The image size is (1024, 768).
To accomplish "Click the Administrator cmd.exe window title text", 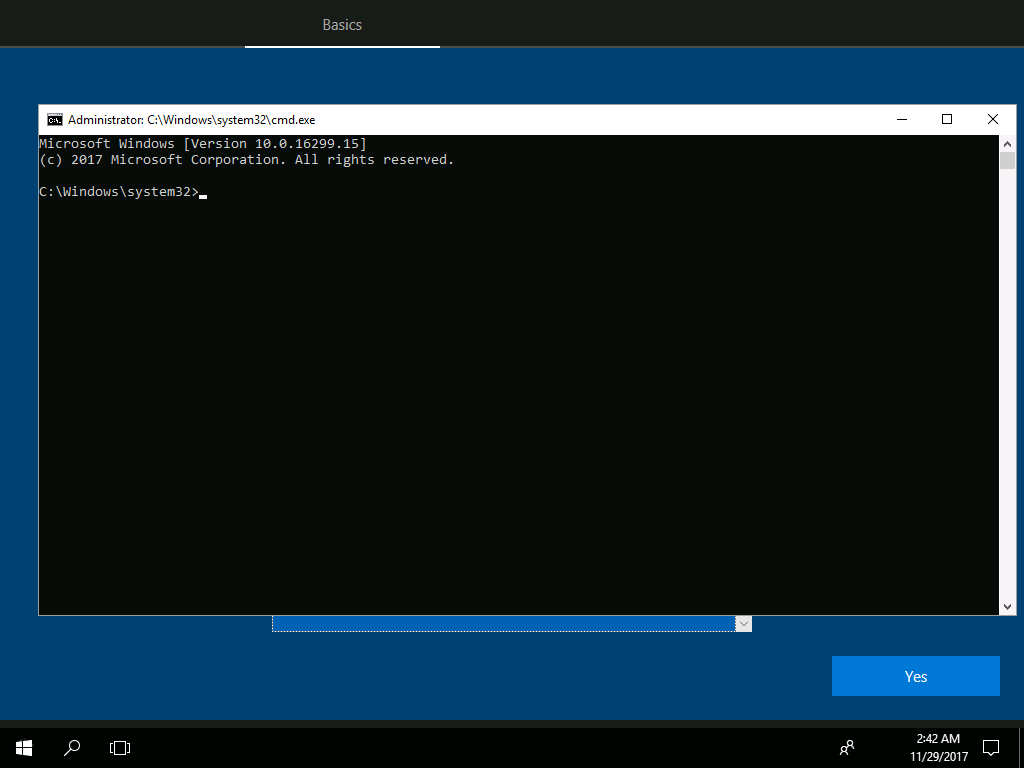I will tap(191, 120).
